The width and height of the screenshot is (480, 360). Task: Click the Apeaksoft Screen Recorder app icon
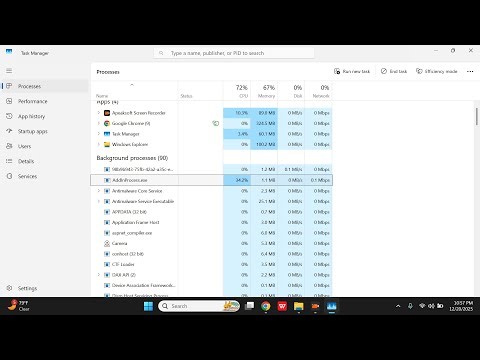(107, 113)
